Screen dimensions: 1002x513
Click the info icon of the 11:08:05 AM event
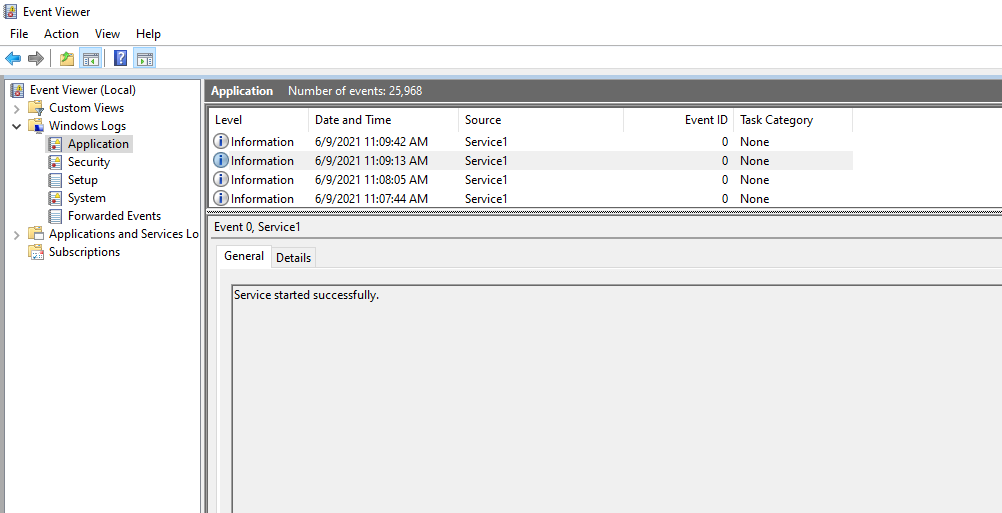[x=220, y=180]
